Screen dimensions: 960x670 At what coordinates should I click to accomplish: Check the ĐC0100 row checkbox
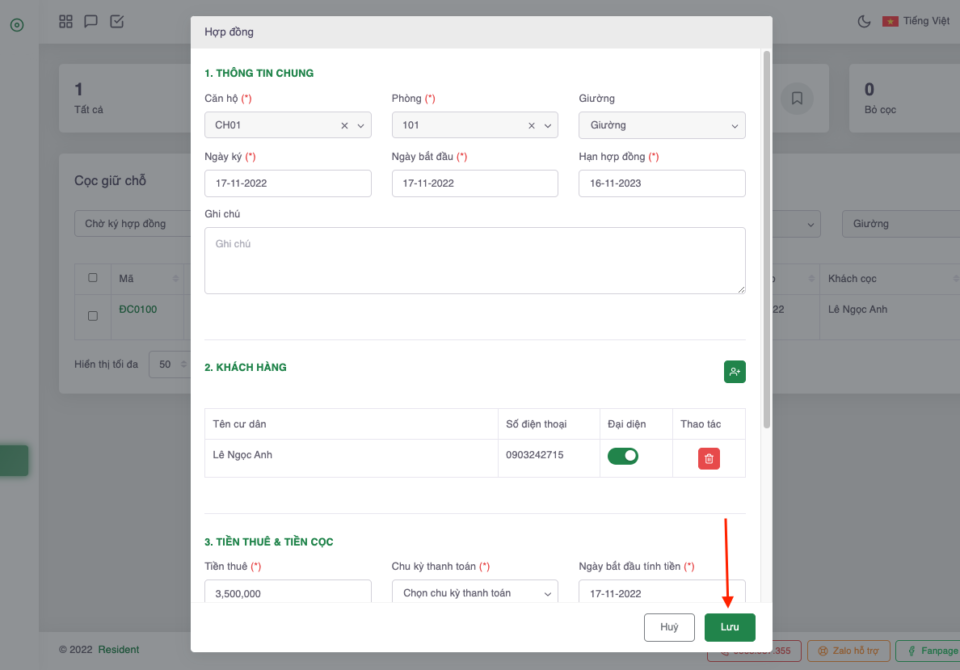coord(93,316)
